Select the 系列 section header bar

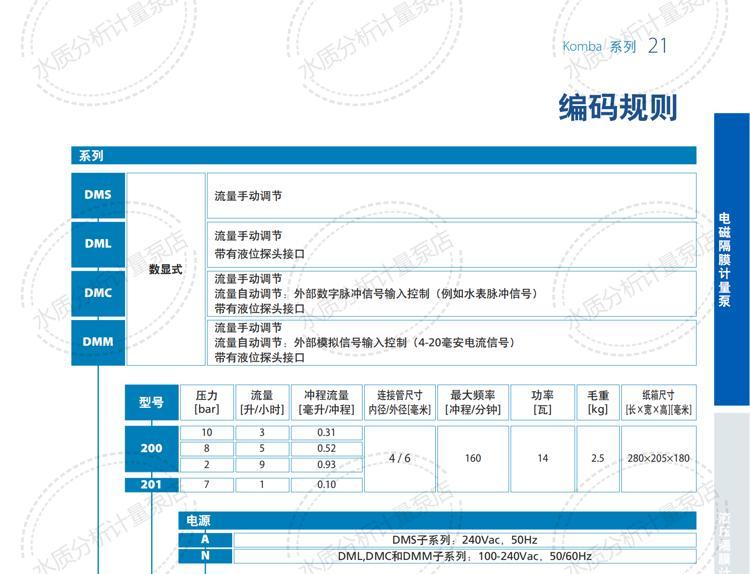(x=384, y=155)
